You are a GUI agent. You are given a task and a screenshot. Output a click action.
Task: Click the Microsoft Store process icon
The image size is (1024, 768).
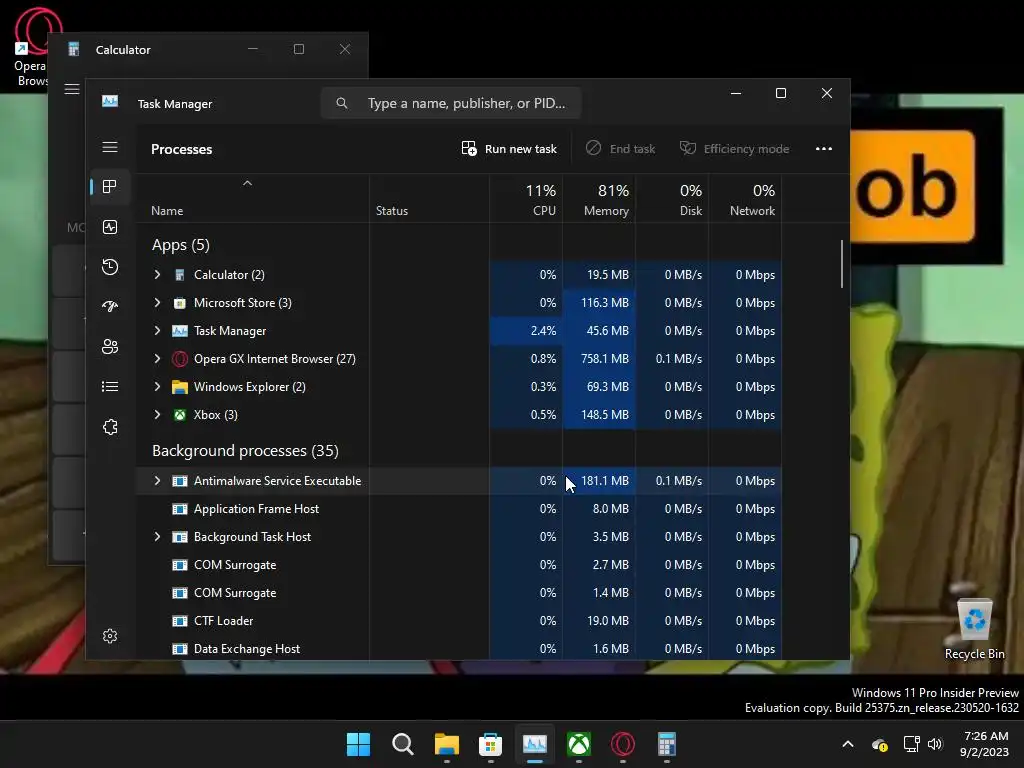point(180,303)
